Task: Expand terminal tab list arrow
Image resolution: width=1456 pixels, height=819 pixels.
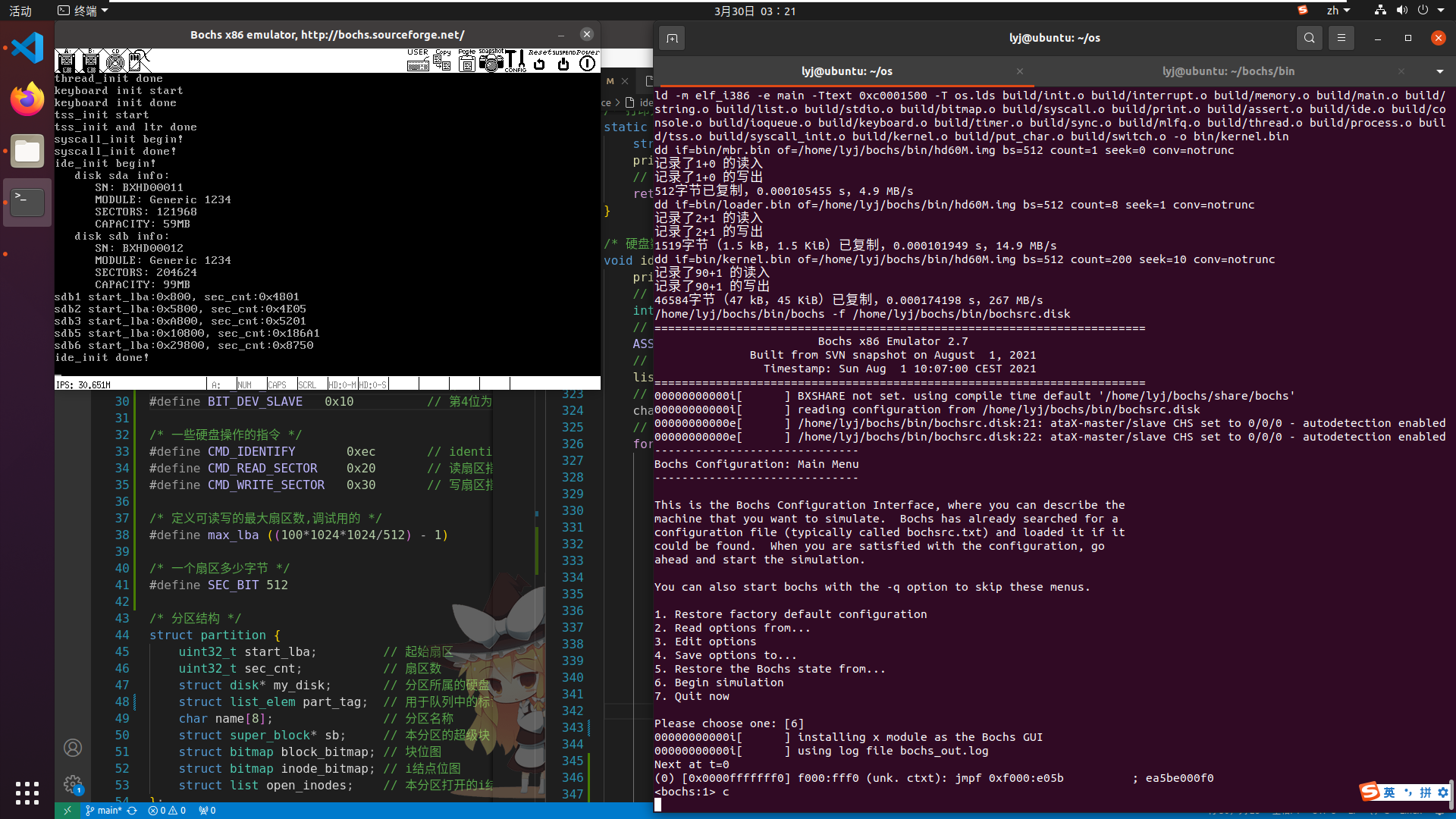Action: 1439,71
